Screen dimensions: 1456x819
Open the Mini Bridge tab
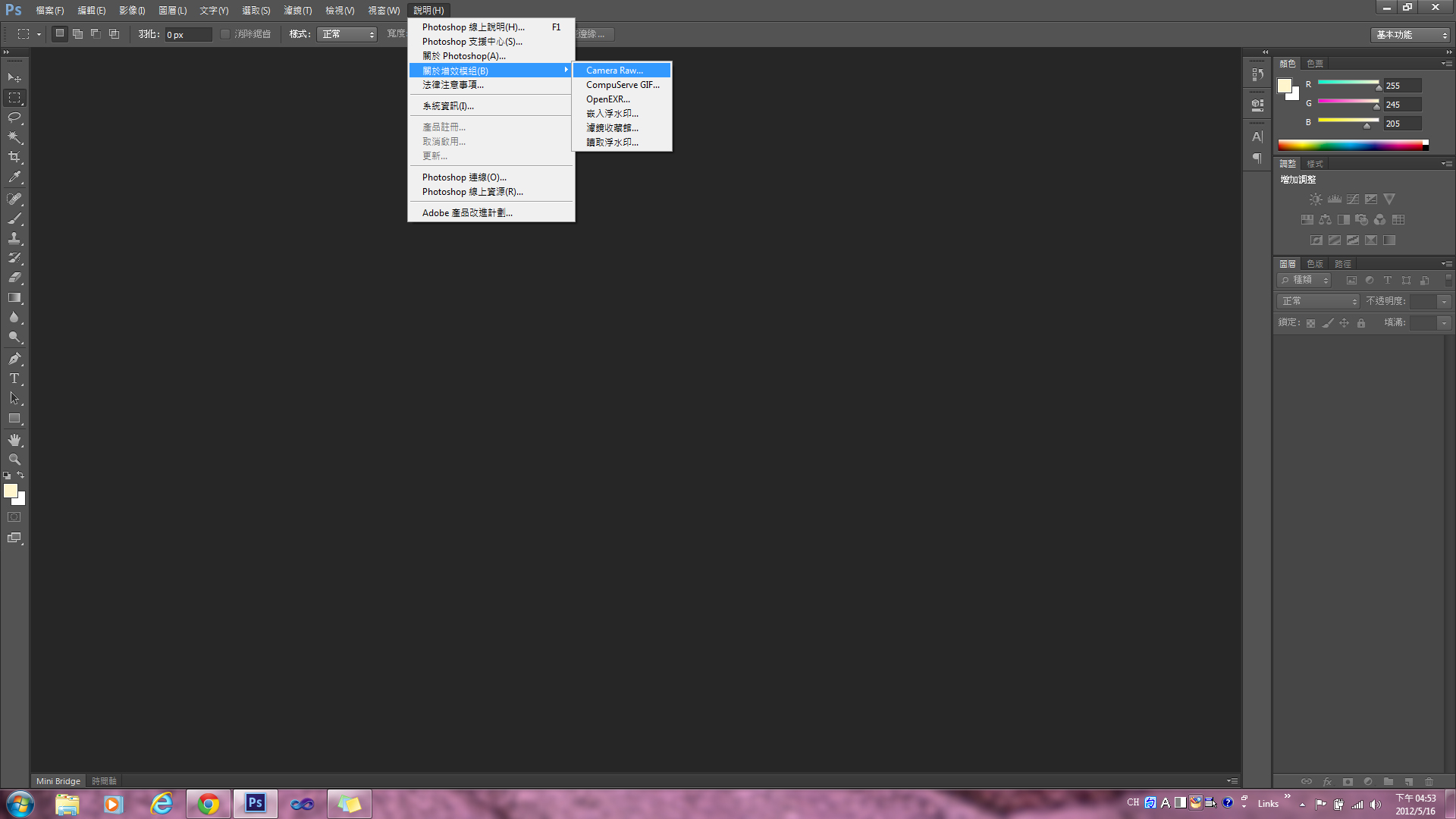point(58,781)
